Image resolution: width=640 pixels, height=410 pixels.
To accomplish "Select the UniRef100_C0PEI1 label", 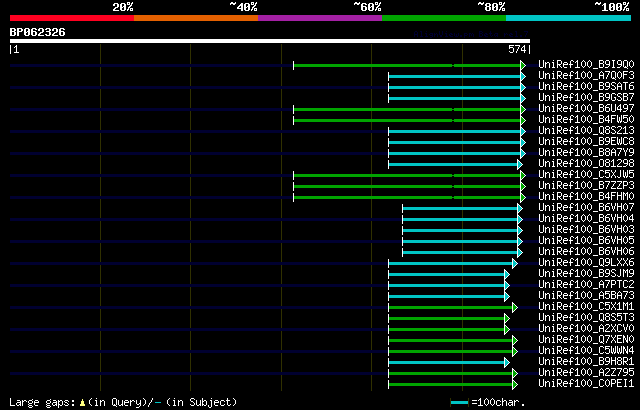I will point(586,384).
